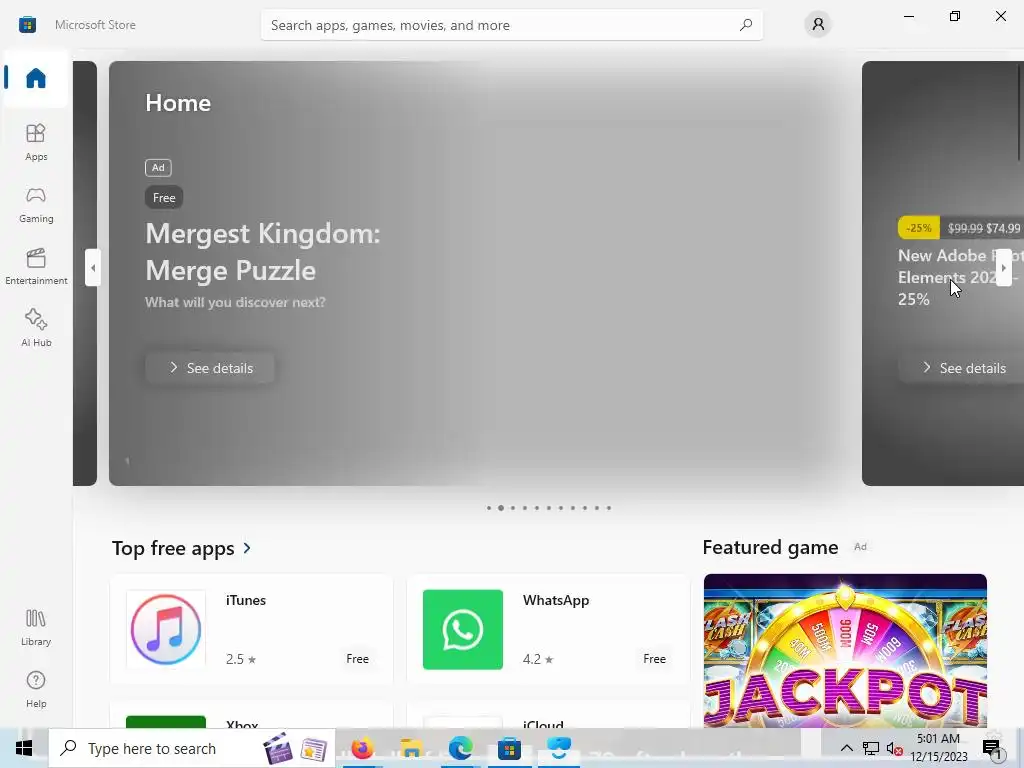Click the 4.2 star WhatsApp rating
This screenshot has width=1024, height=768.
(x=537, y=659)
